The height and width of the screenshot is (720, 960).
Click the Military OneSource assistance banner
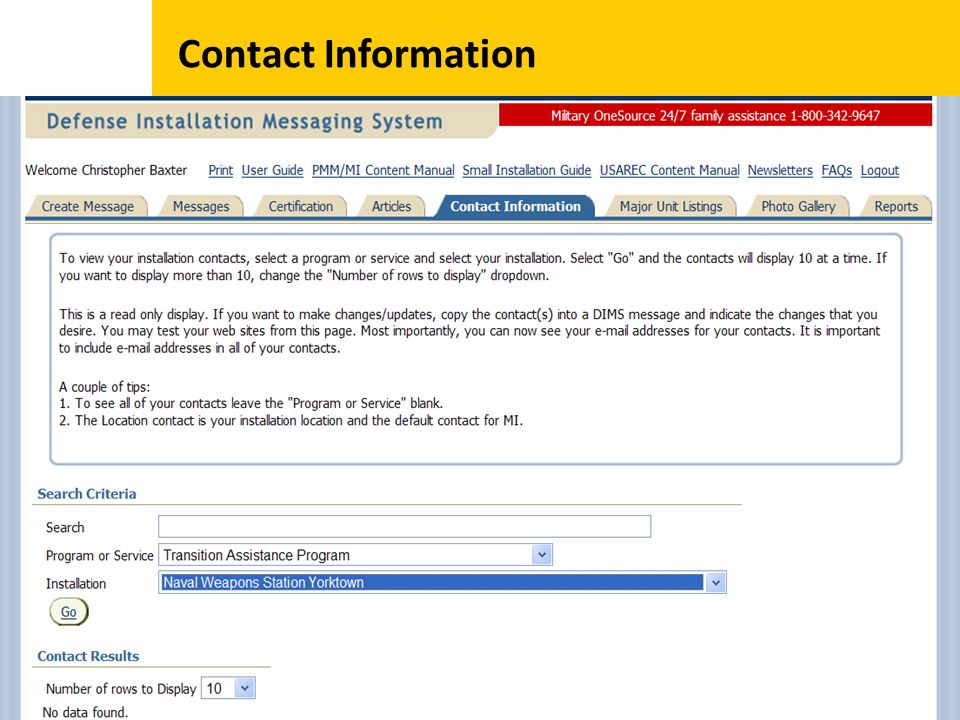[x=715, y=115]
